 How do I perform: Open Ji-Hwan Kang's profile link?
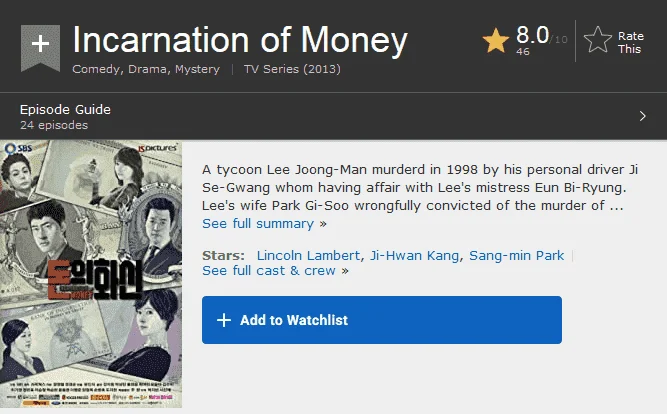click(414, 255)
